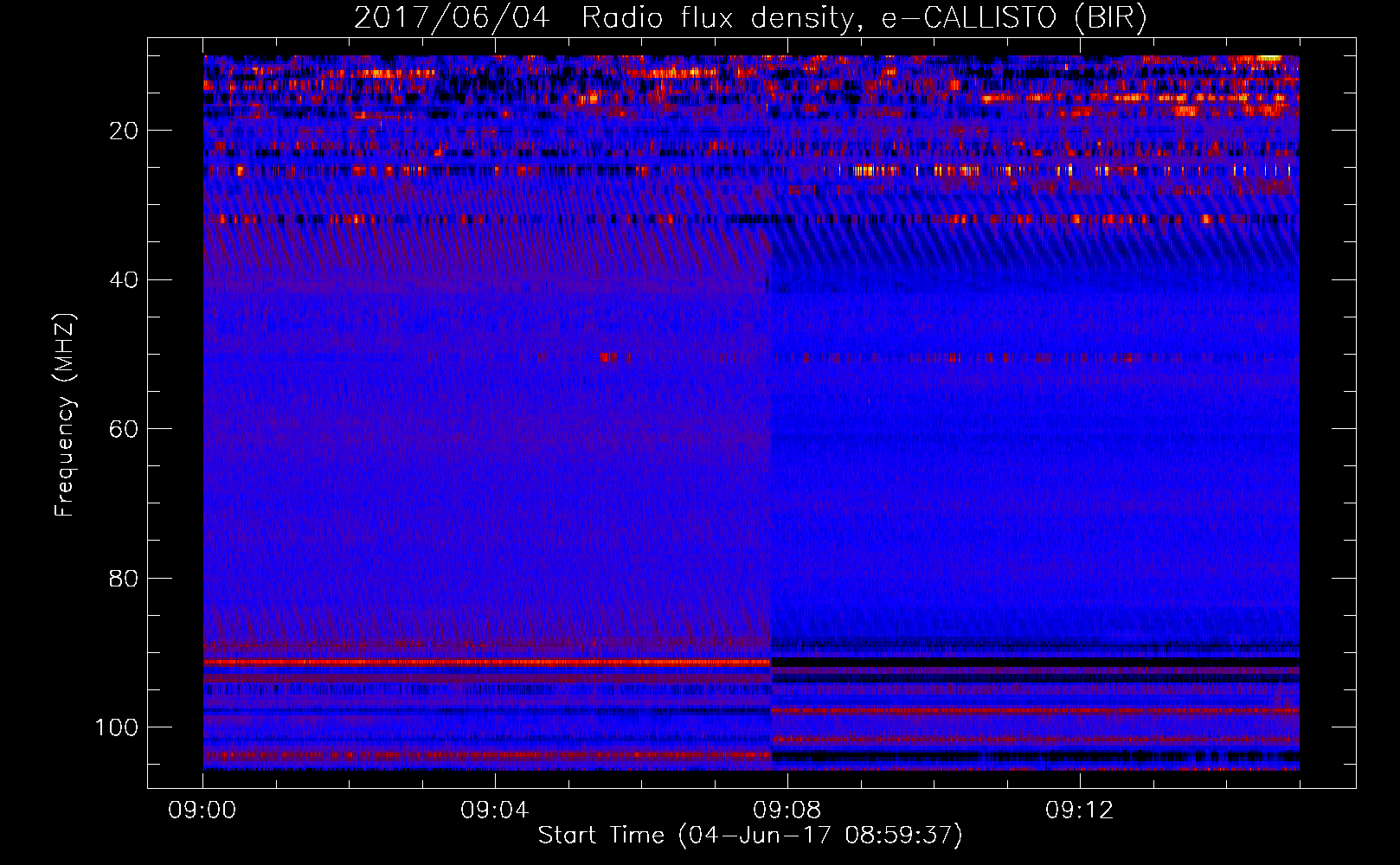Click the '80' frequency tick label
The width and height of the screenshot is (1400, 865).
tap(124, 578)
